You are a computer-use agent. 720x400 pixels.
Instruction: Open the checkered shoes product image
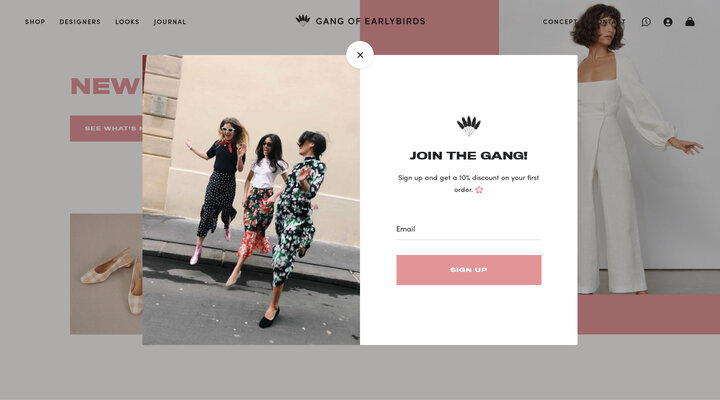[107, 274]
